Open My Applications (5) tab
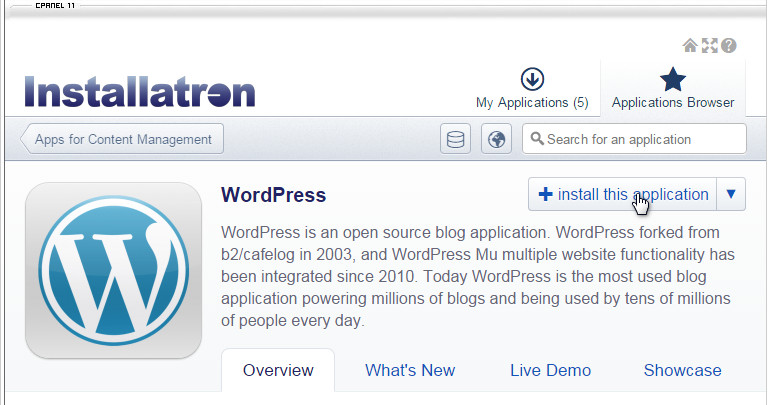 click(x=532, y=88)
